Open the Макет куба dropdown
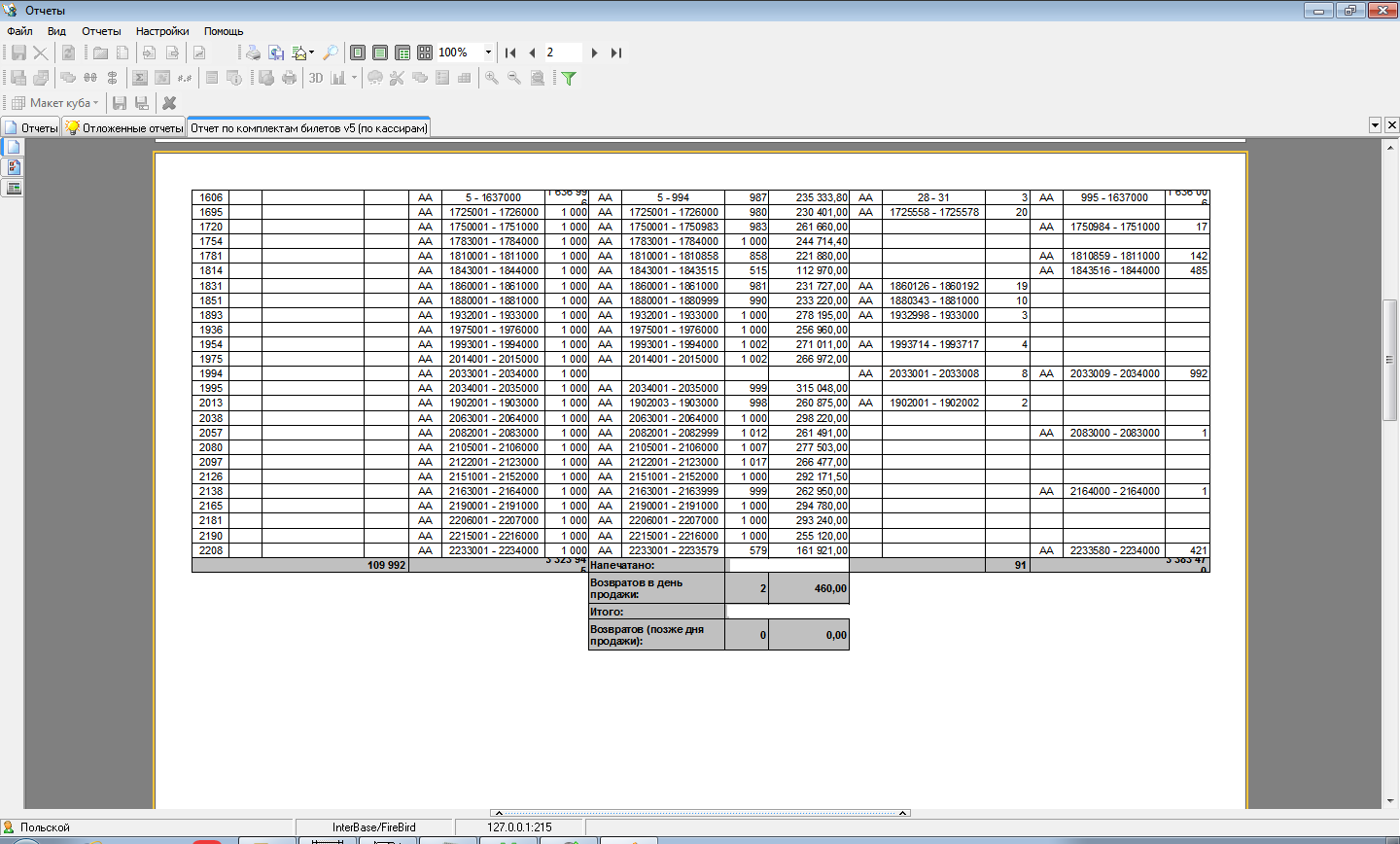This screenshot has width=1400, height=844. [54, 102]
